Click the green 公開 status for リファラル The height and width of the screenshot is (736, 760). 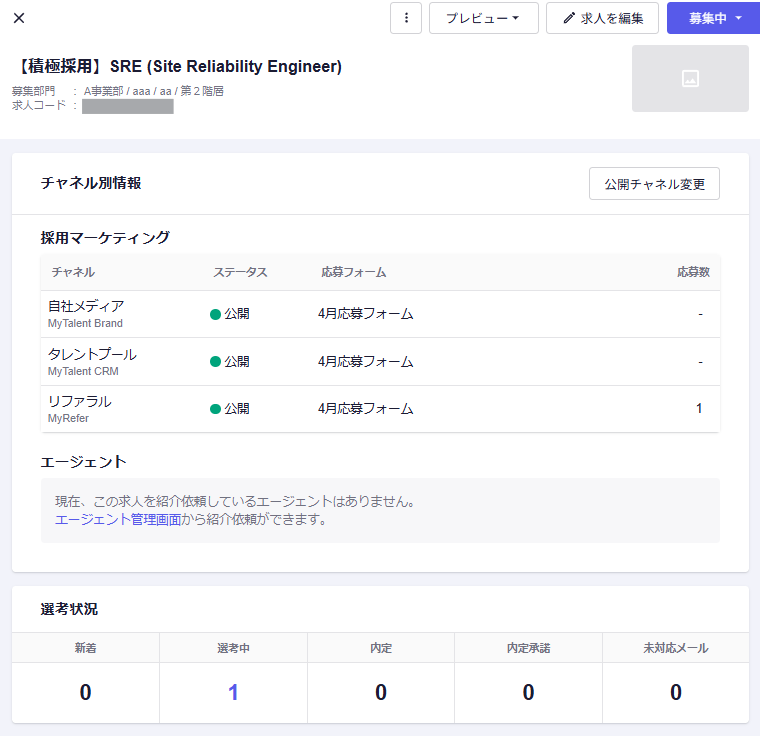230,409
